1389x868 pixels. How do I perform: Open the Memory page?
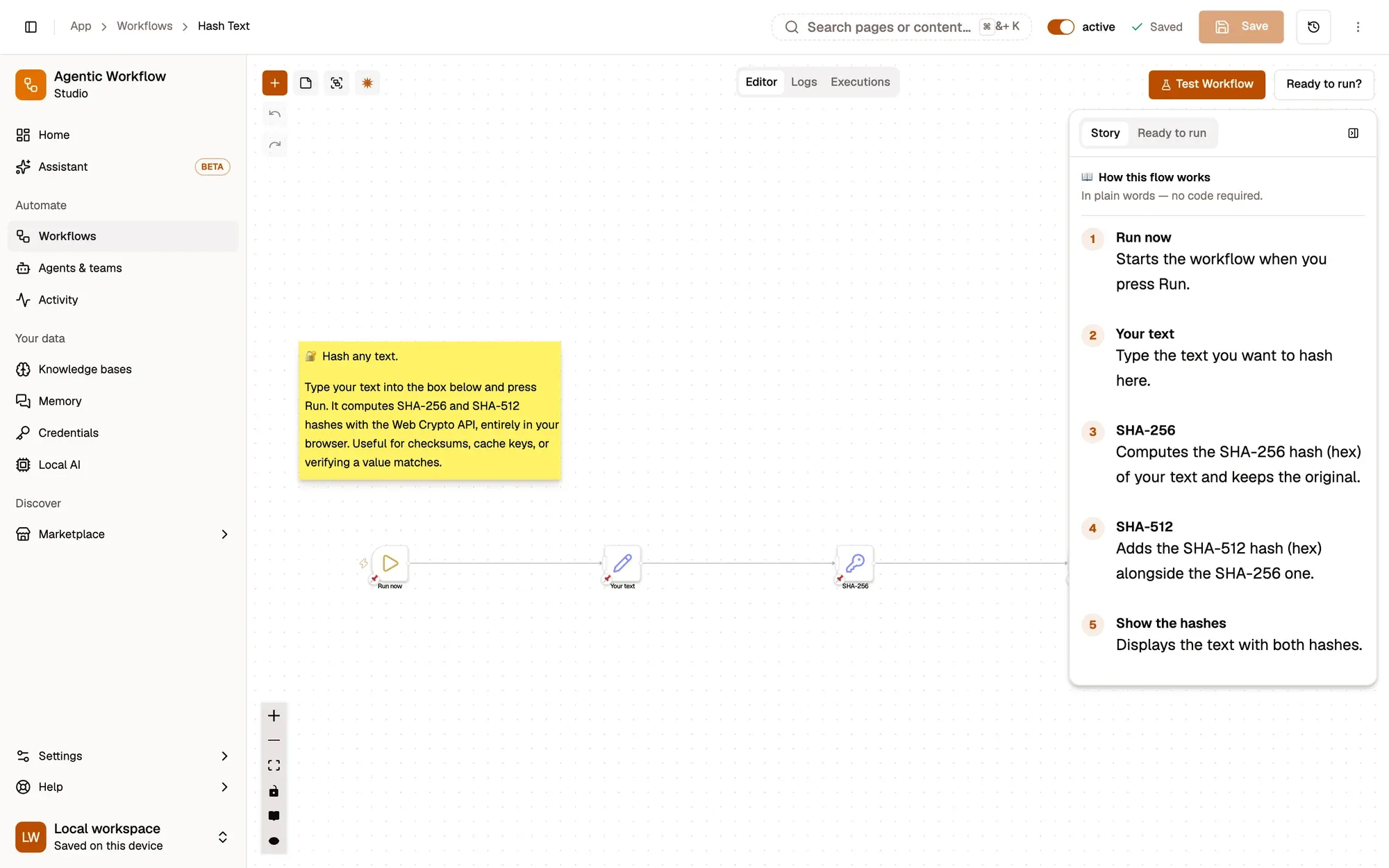pos(123,401)
